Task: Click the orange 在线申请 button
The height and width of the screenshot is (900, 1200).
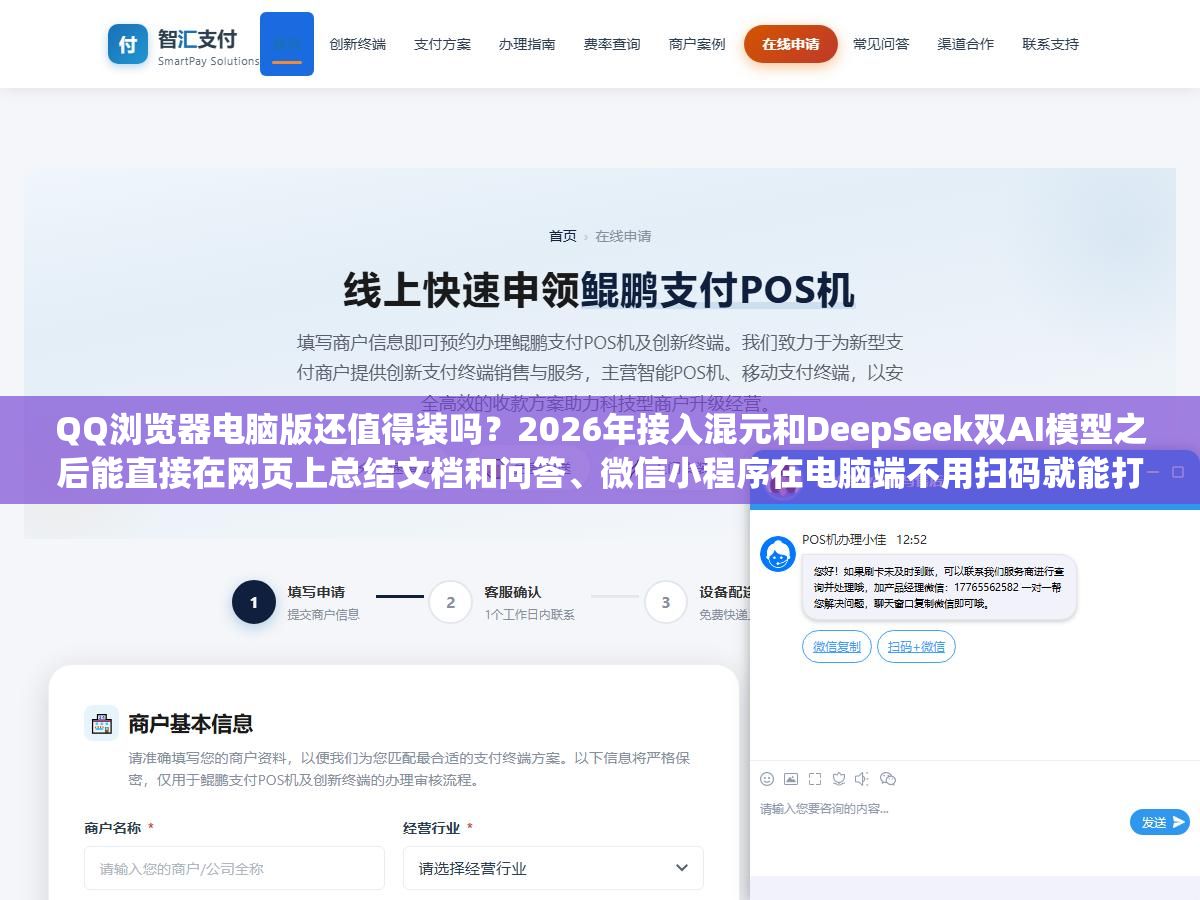Action: (x=790, y=44)
